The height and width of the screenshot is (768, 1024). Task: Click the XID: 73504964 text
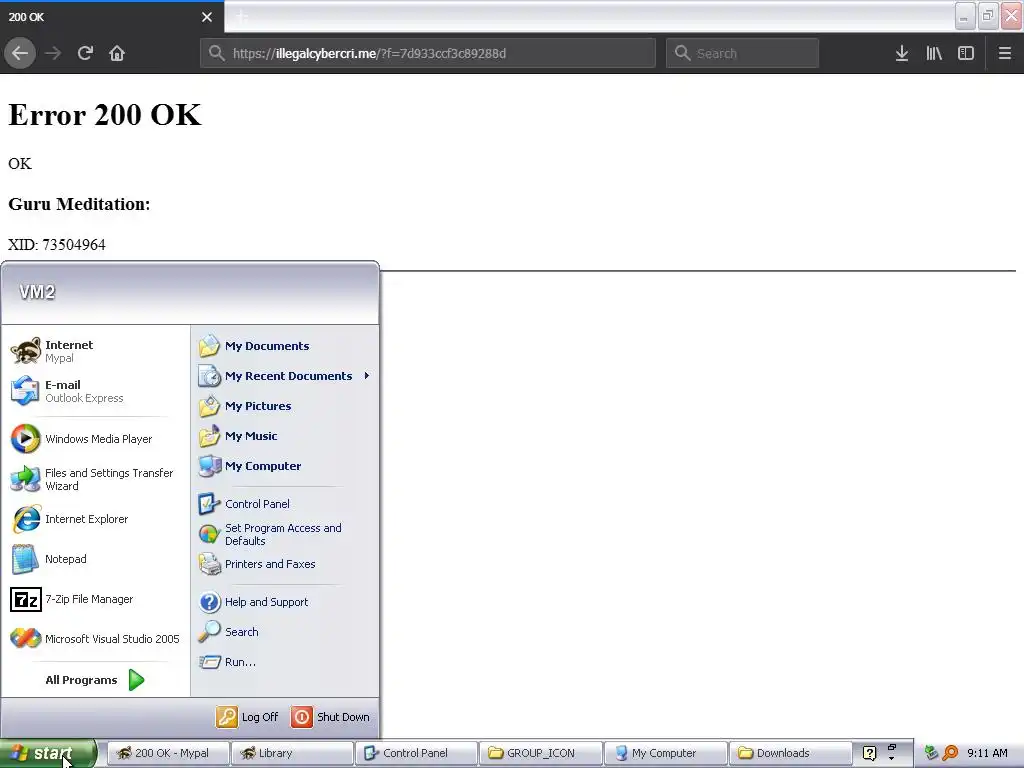57,244
